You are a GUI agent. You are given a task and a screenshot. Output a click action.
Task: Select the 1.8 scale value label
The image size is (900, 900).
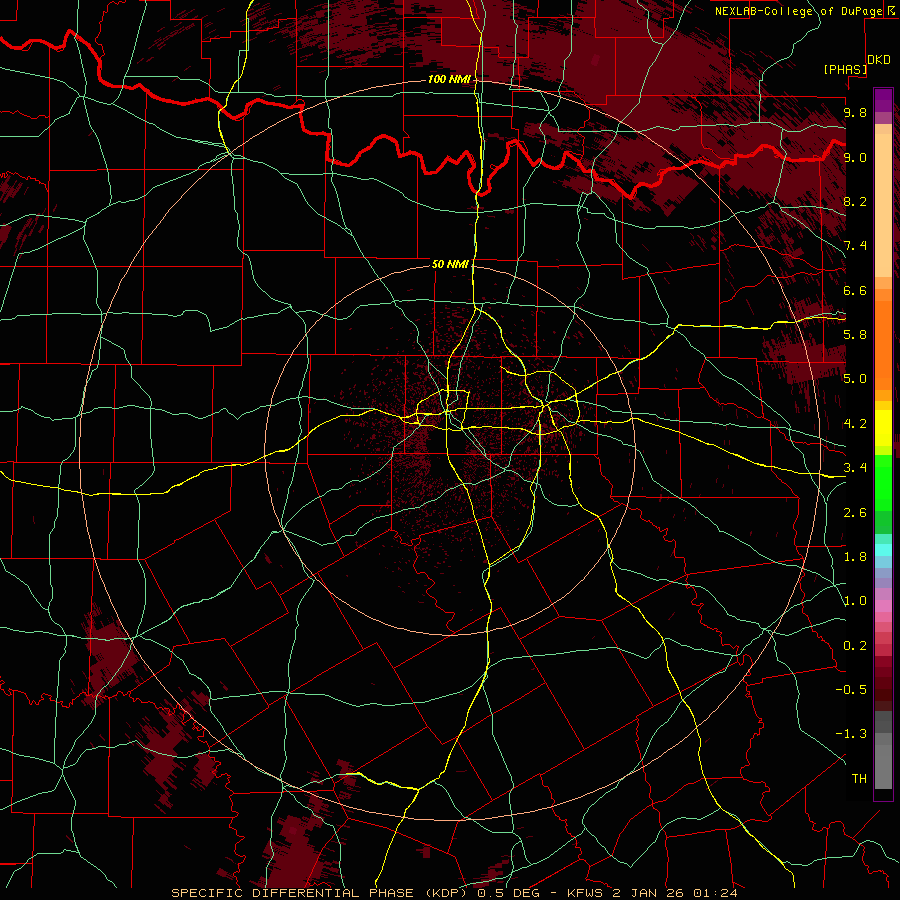click(855, 557)
